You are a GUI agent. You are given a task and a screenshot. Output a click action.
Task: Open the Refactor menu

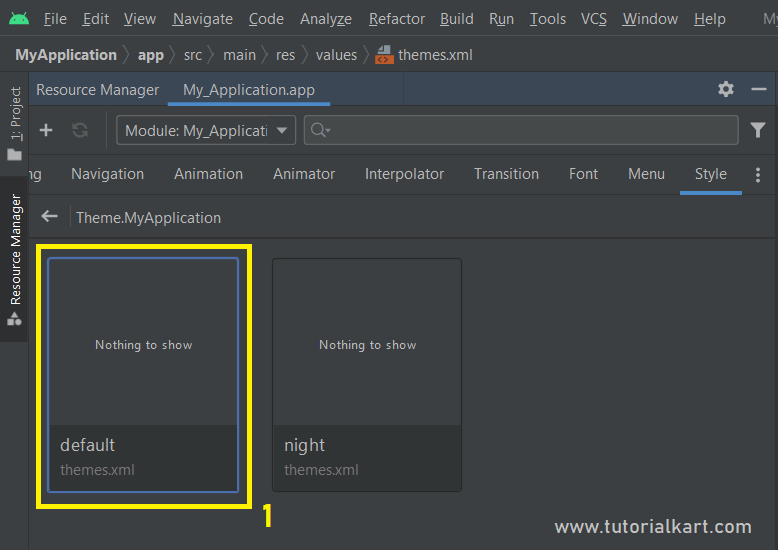coord(397,19)
